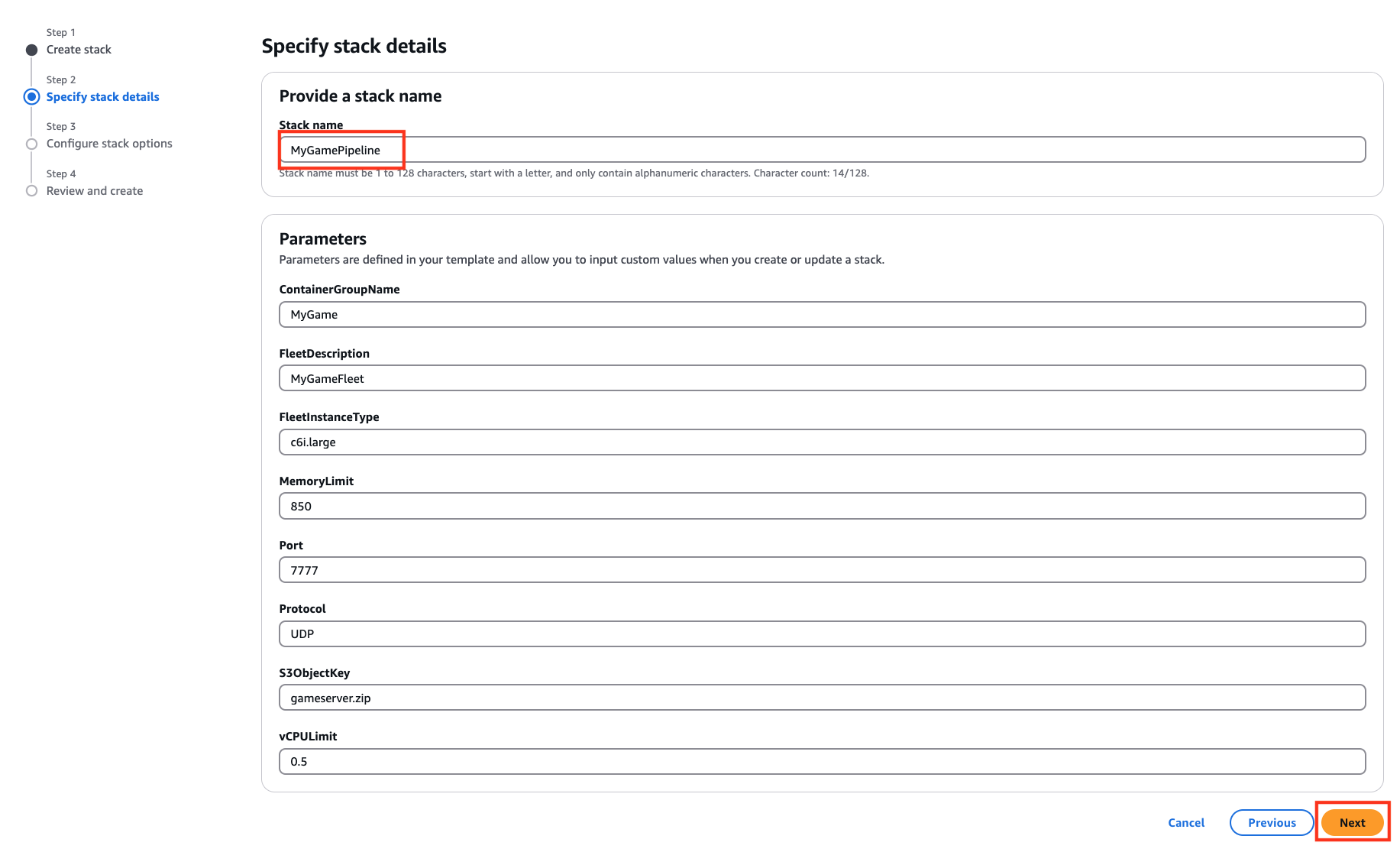Click the Next button
The width and height of the screenshot is (1400, 852).
pos(1352,822)
